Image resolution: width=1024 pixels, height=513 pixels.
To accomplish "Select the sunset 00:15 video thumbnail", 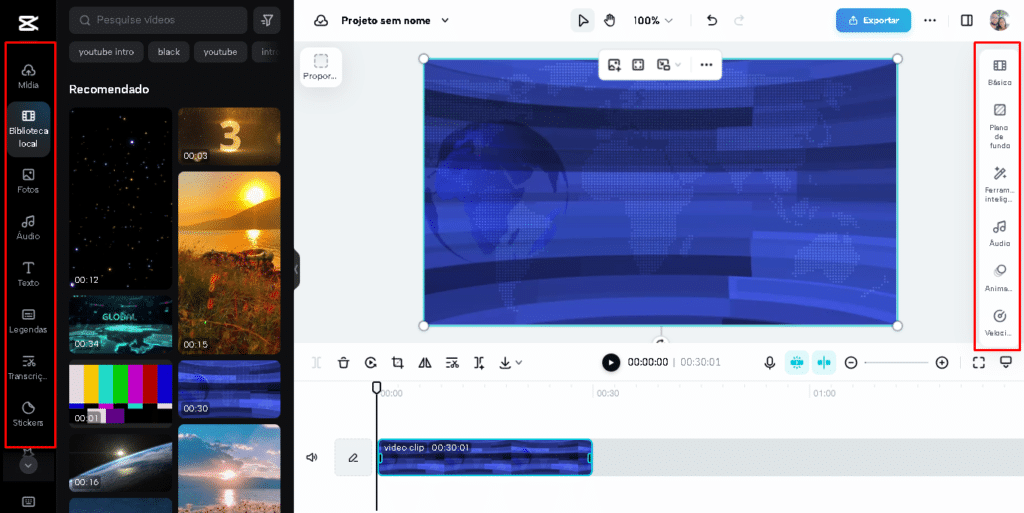I will click(229, 262).
